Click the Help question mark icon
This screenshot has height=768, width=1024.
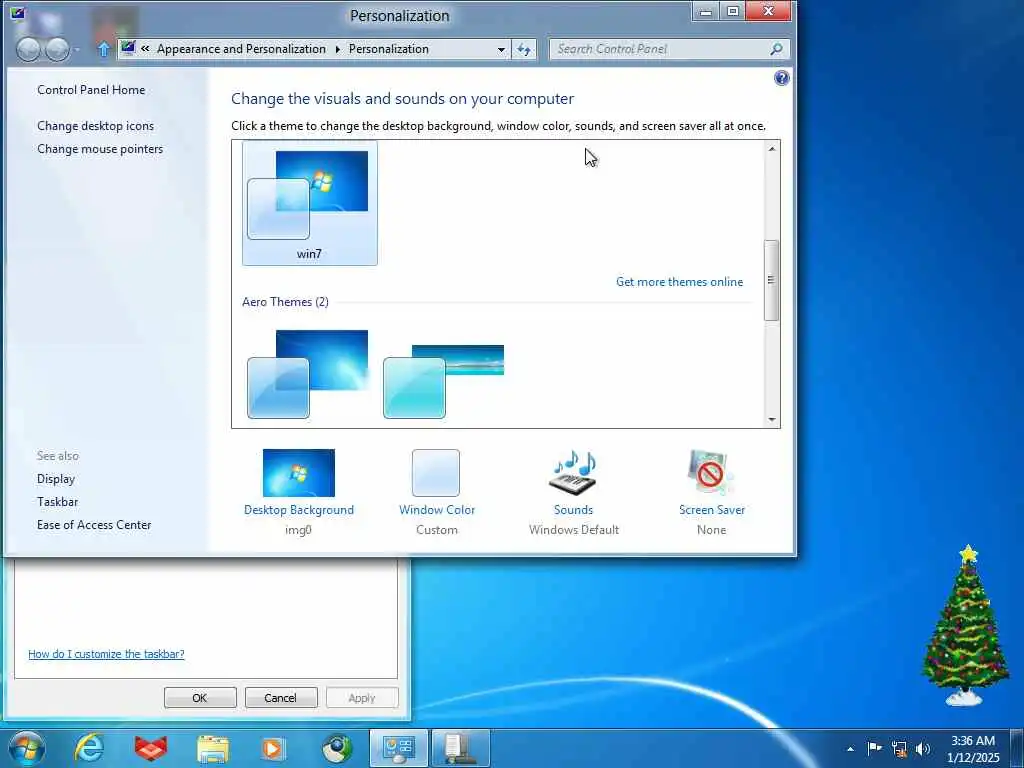(x=781, y=78)
